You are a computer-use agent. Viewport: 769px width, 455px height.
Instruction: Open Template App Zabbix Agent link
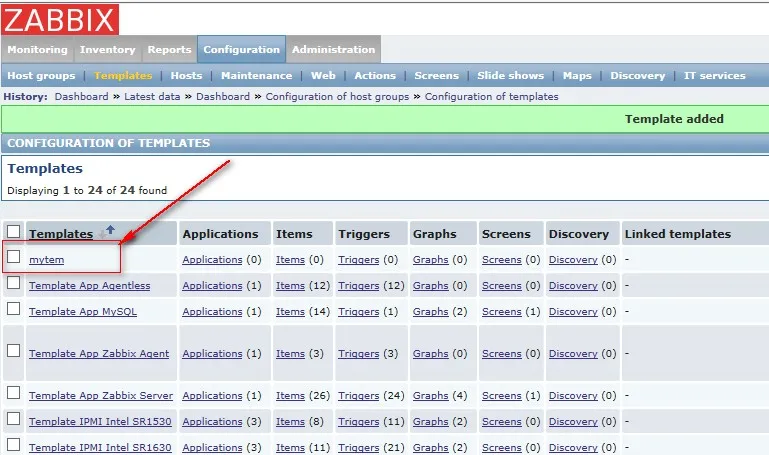(x=99, y=354)
